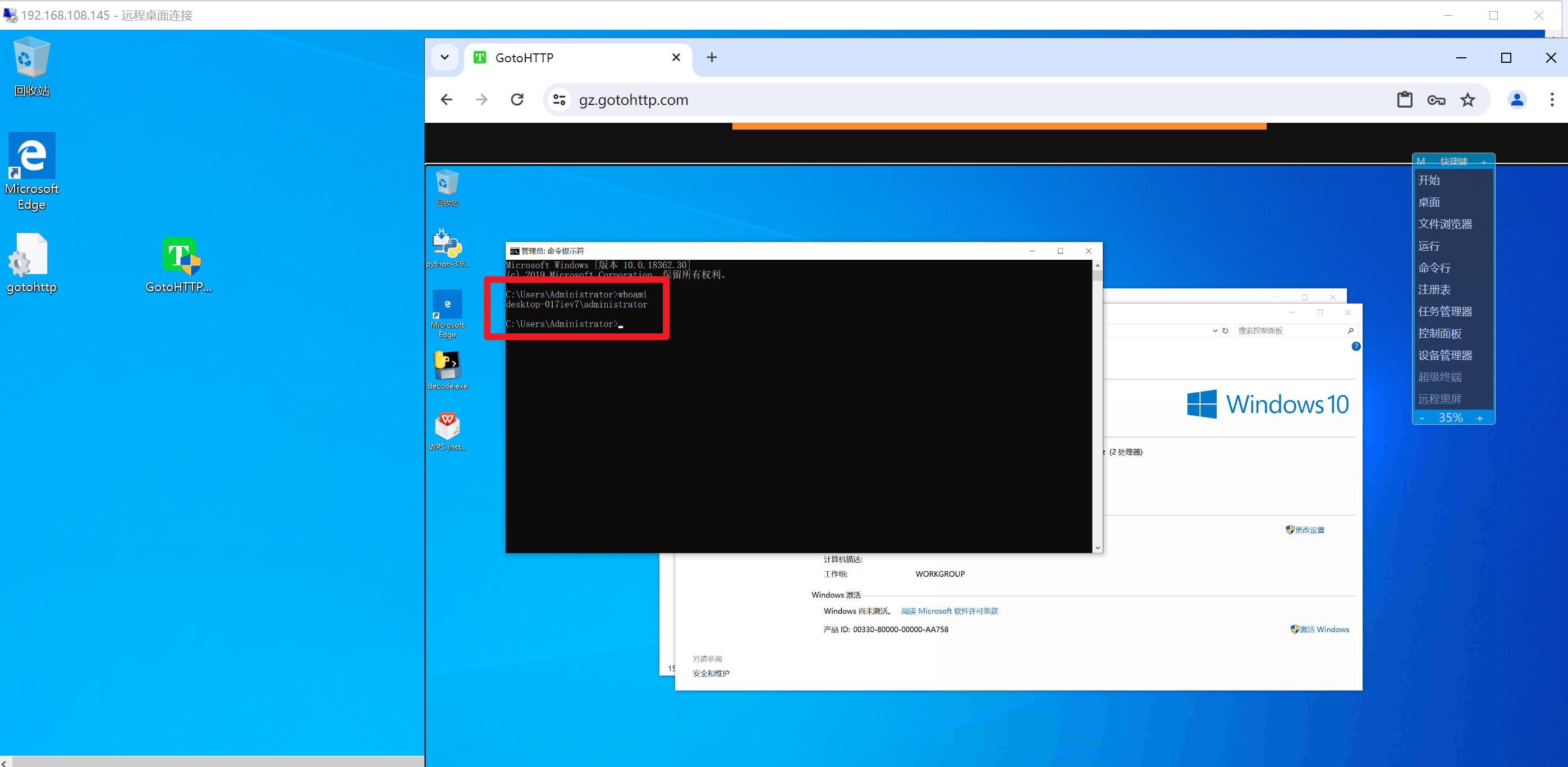The image size is (1568, 767).
Task: Click 激活 Windows link
Action: [x=1323, y=630]
